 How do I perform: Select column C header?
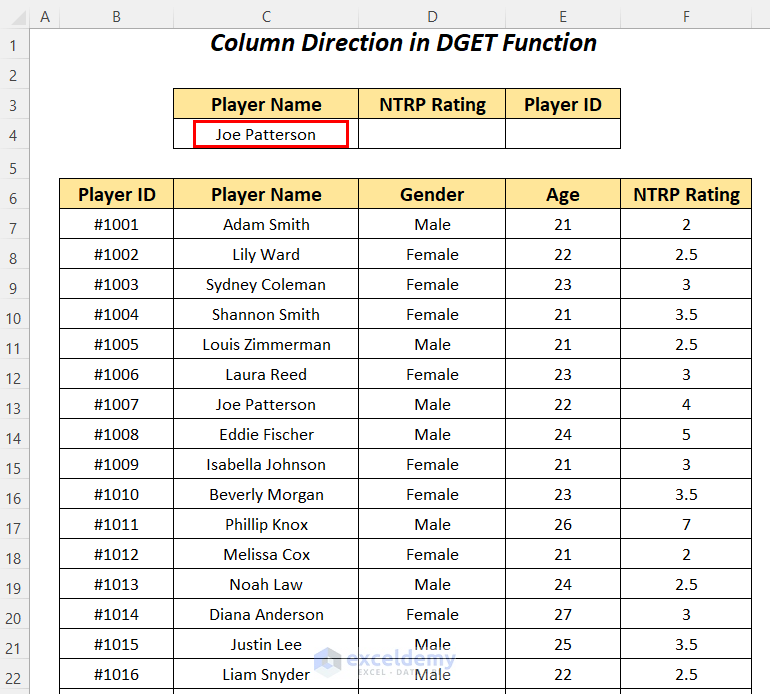click(x=266, y=16)
